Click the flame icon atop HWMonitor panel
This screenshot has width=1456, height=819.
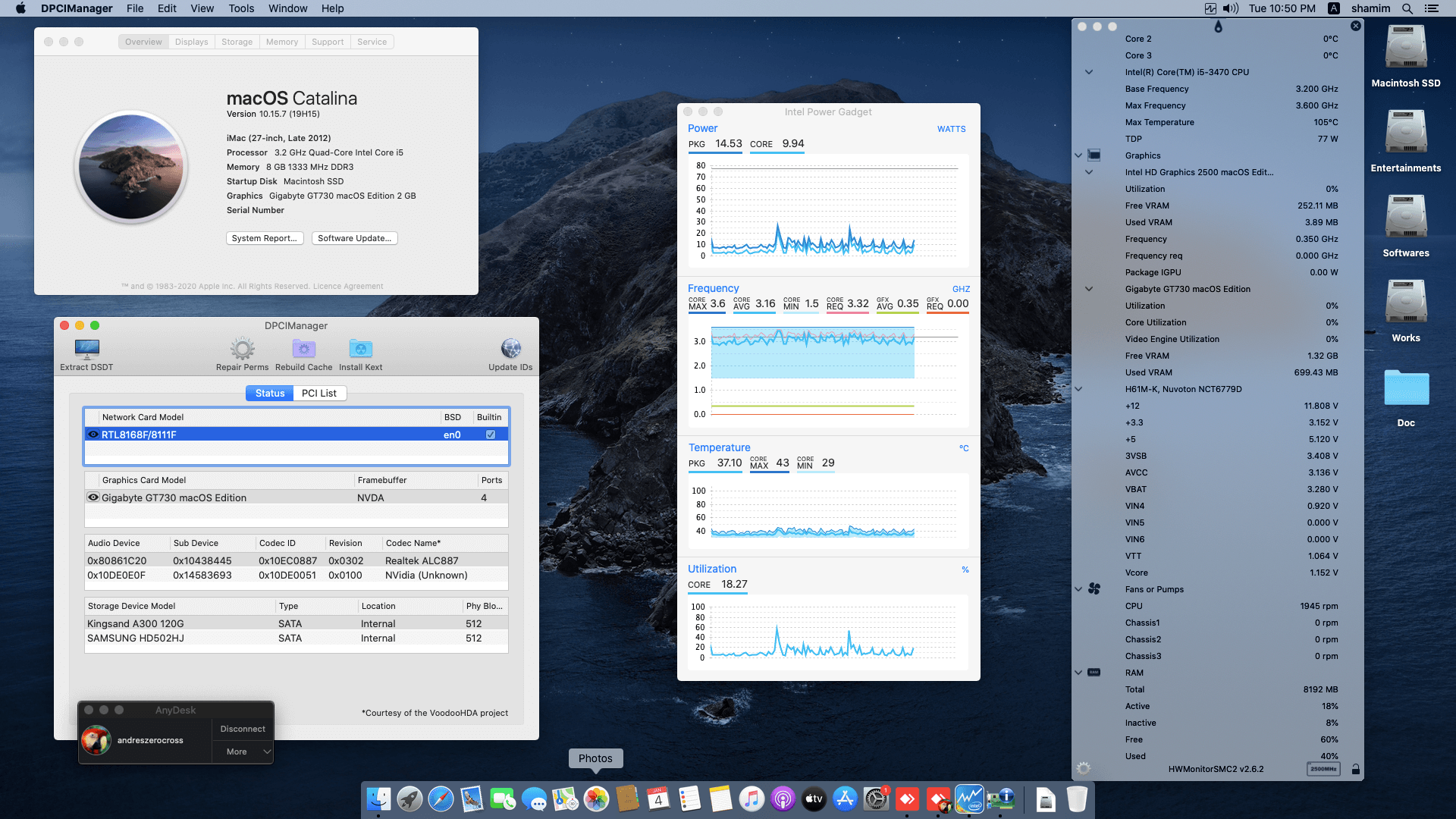pyautogui.click(x=1218, y=27)
